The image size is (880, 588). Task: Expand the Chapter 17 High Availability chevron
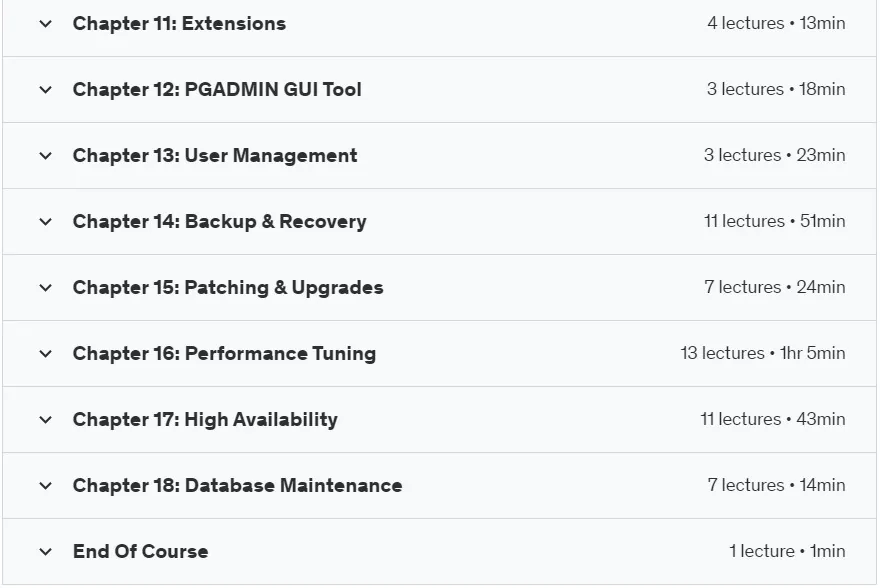pos(45,420)
